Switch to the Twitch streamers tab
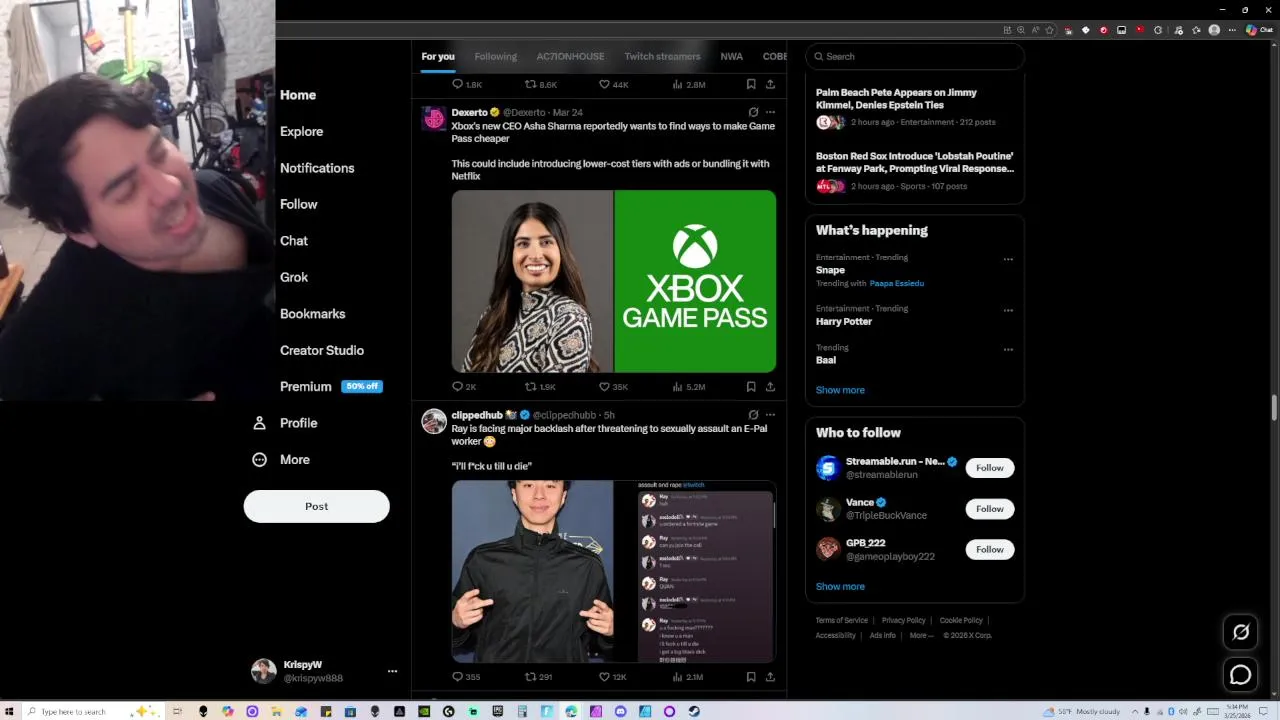The height and width of the screenshot is (720, 1280). [662, 57]
